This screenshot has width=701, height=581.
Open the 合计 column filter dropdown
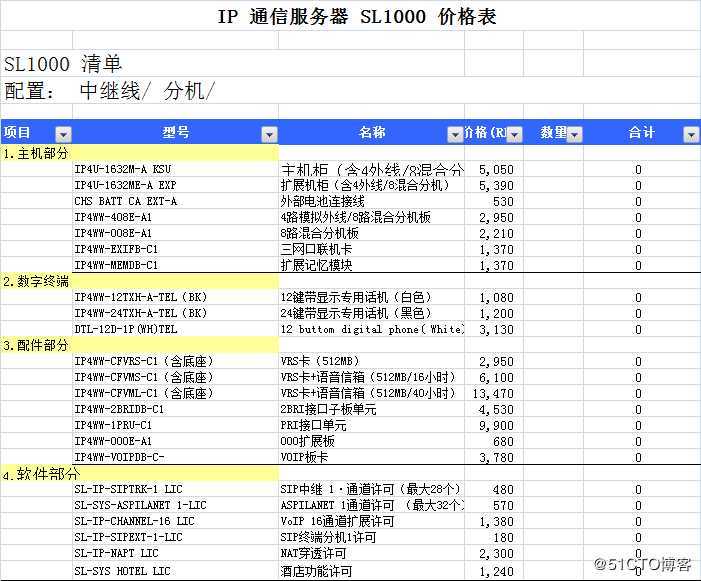coord(691,134)
